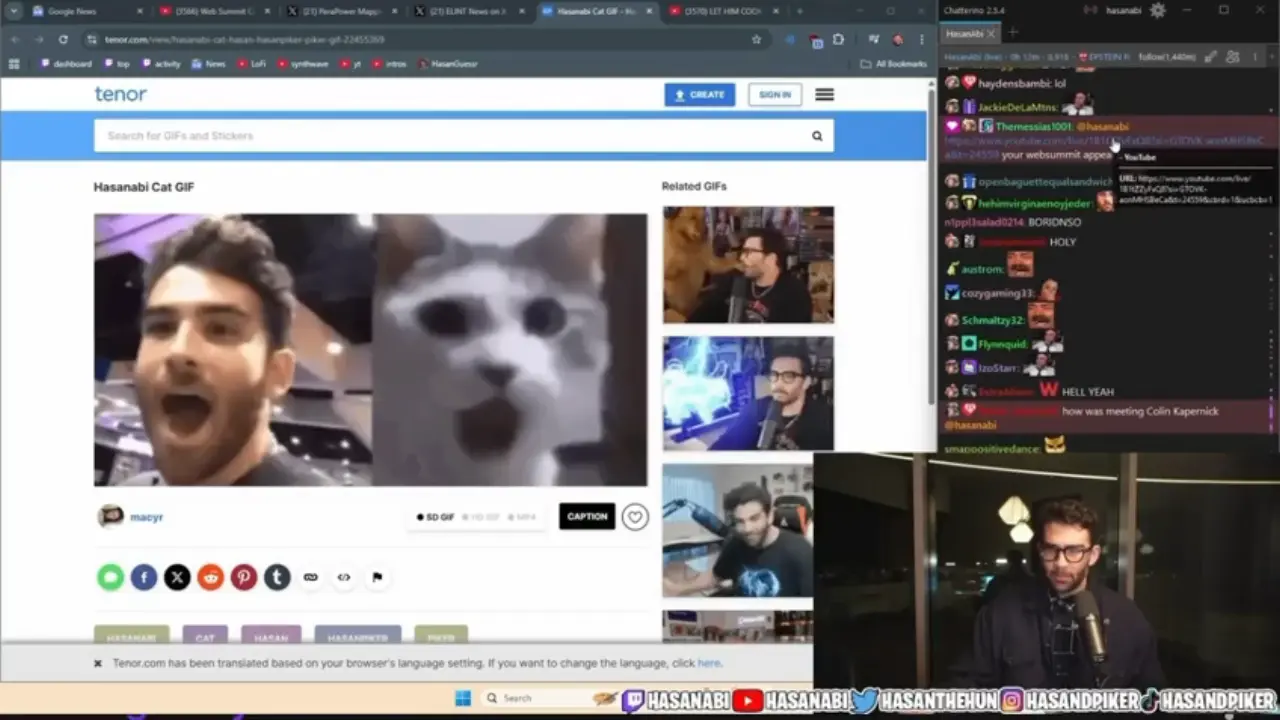
Task: Bookmark this page with star icon
Action: pos(756,39)
